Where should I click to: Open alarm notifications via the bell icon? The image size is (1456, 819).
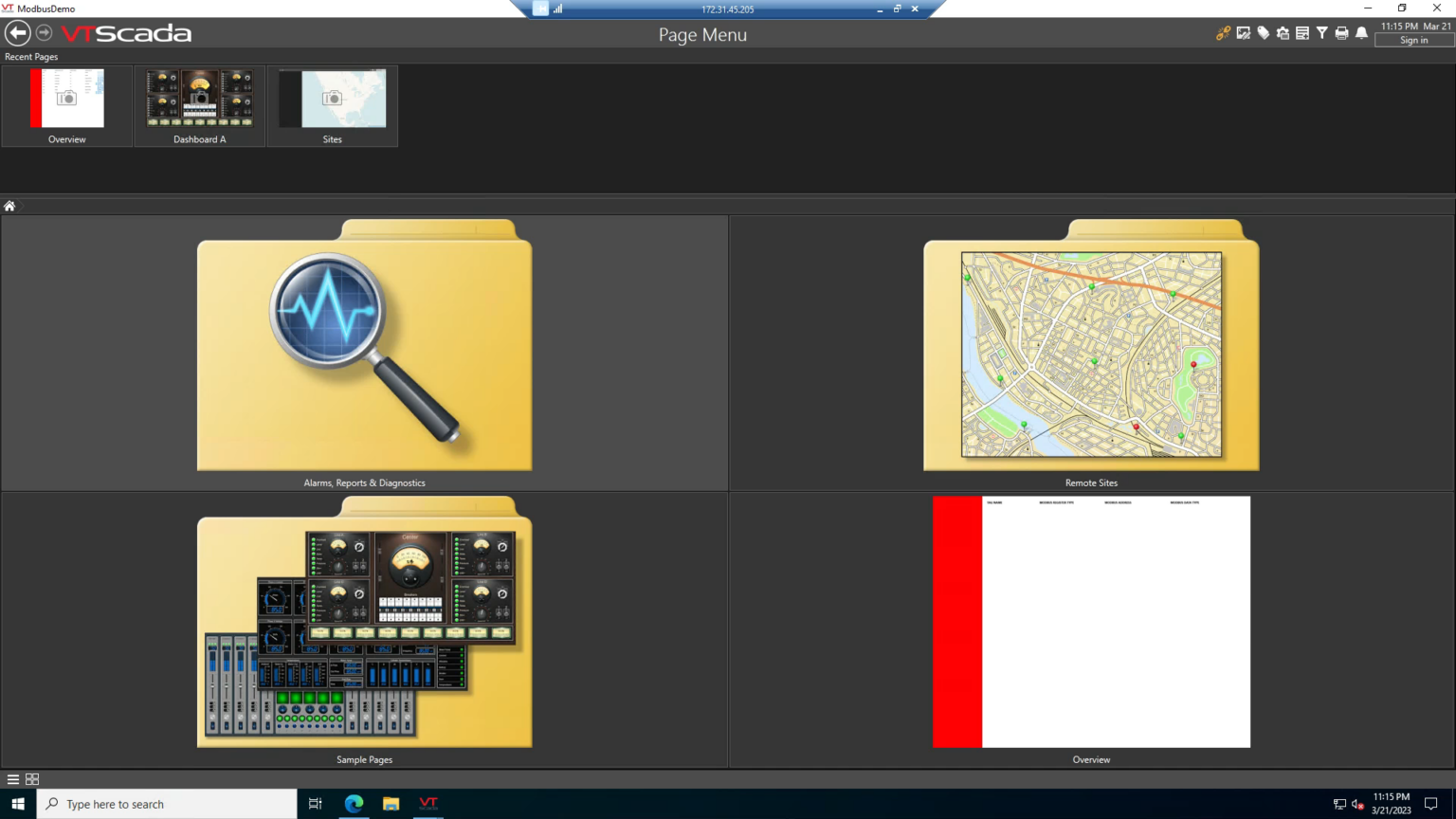coord(1361,32)
